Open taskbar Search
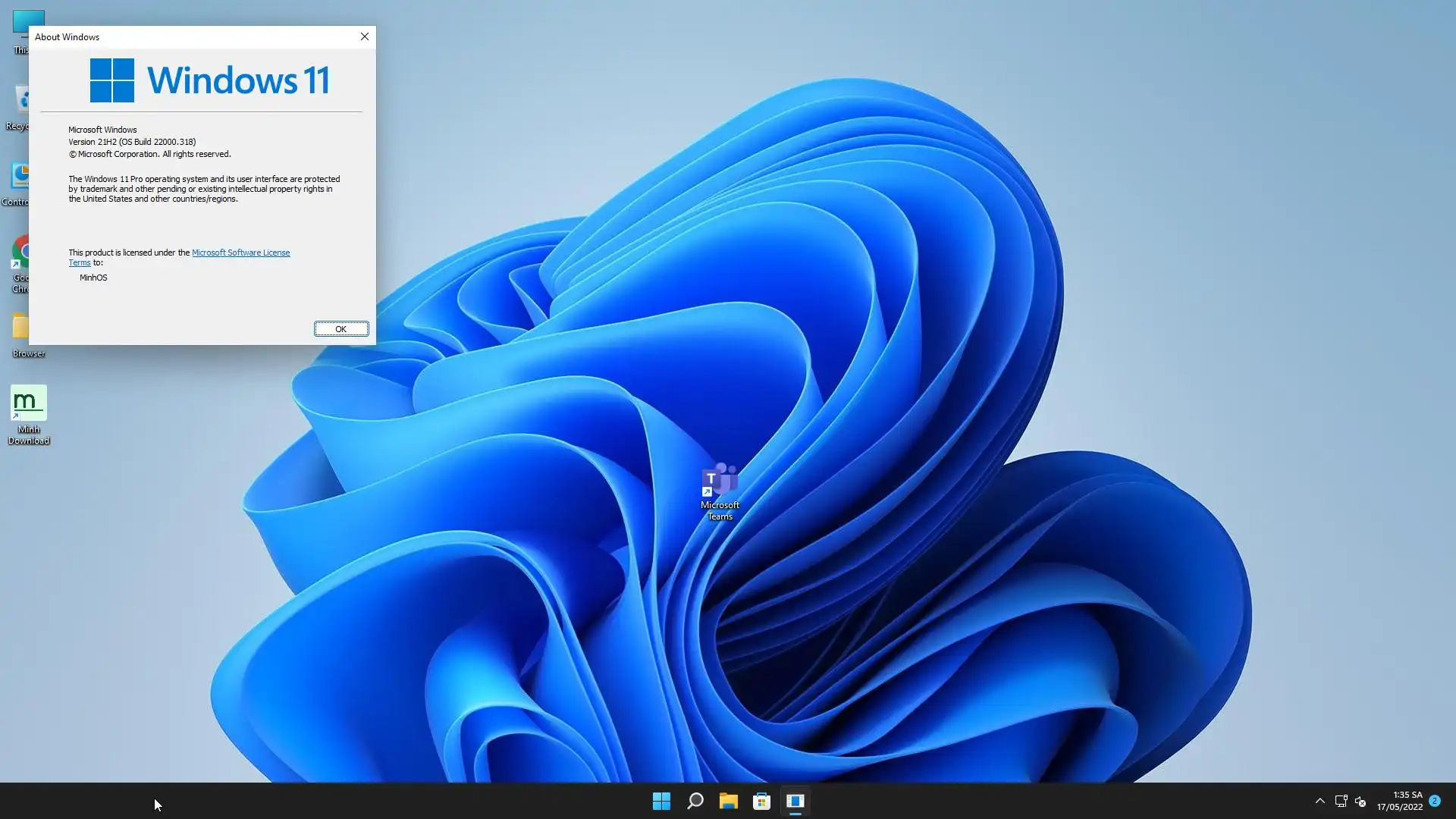1456x819 pixels. [695, 801]
